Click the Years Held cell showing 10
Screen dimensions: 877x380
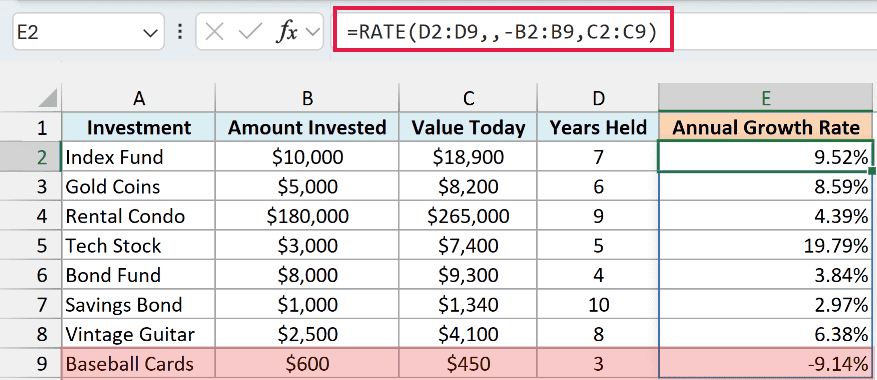pos(598,305)
